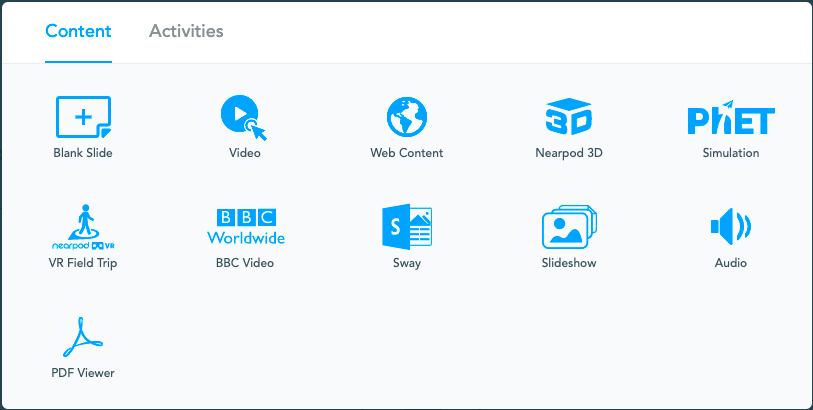
Task: Choose the Web Content globe icon
Action: tap(407, 117)
